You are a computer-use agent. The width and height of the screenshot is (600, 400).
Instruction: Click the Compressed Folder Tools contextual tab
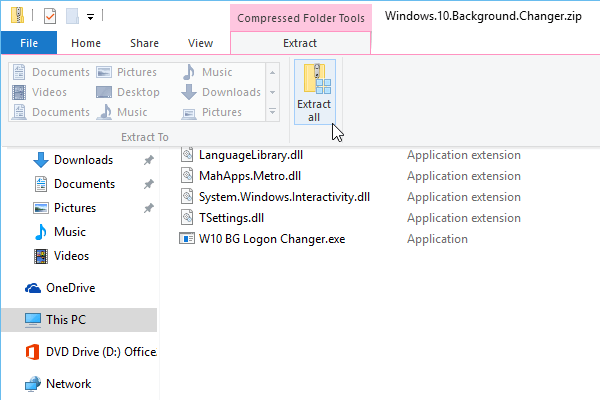[301, 18]
